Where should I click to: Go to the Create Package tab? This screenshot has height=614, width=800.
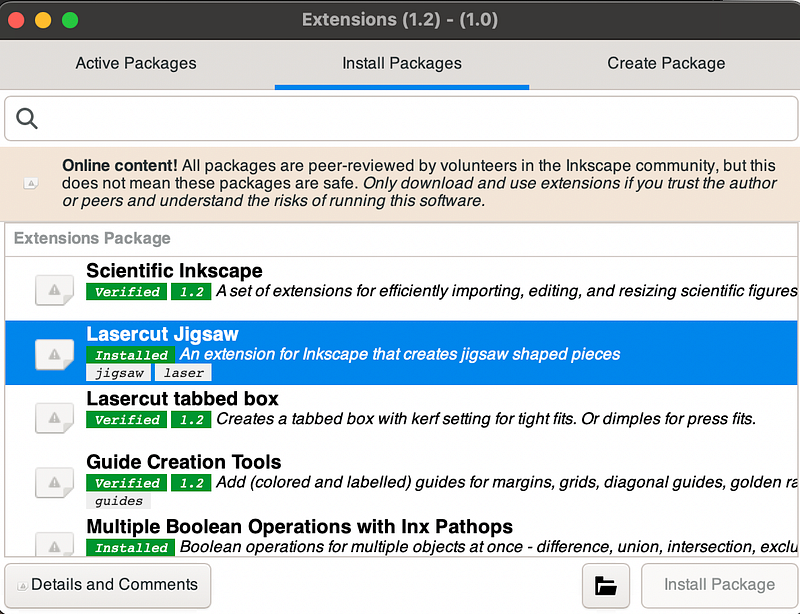(665, 63)
